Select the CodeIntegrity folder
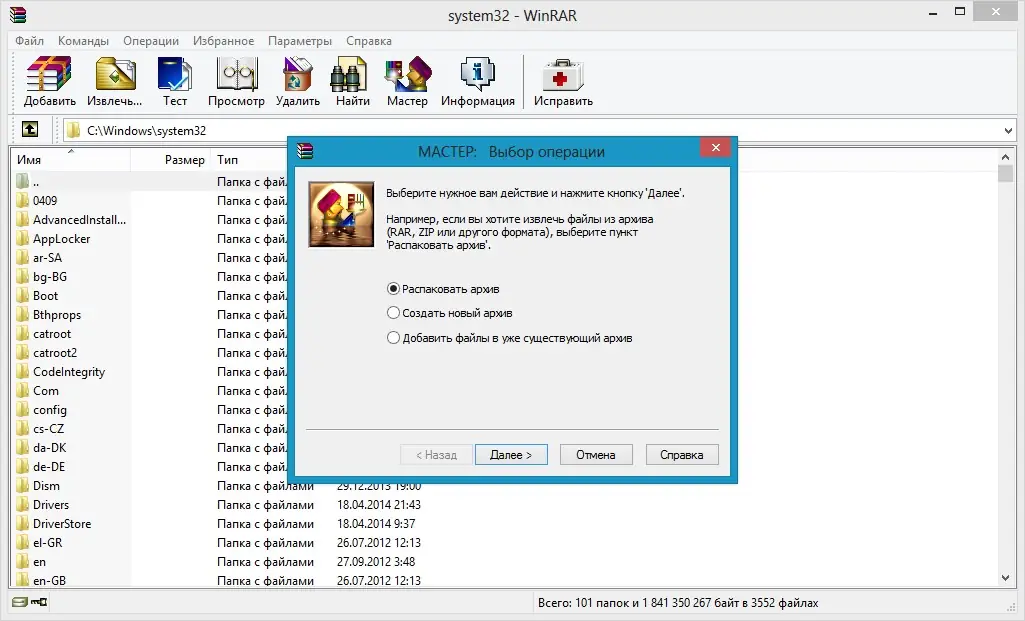Viewport: 1025px width, 621px height. click(x=69, y=372)
